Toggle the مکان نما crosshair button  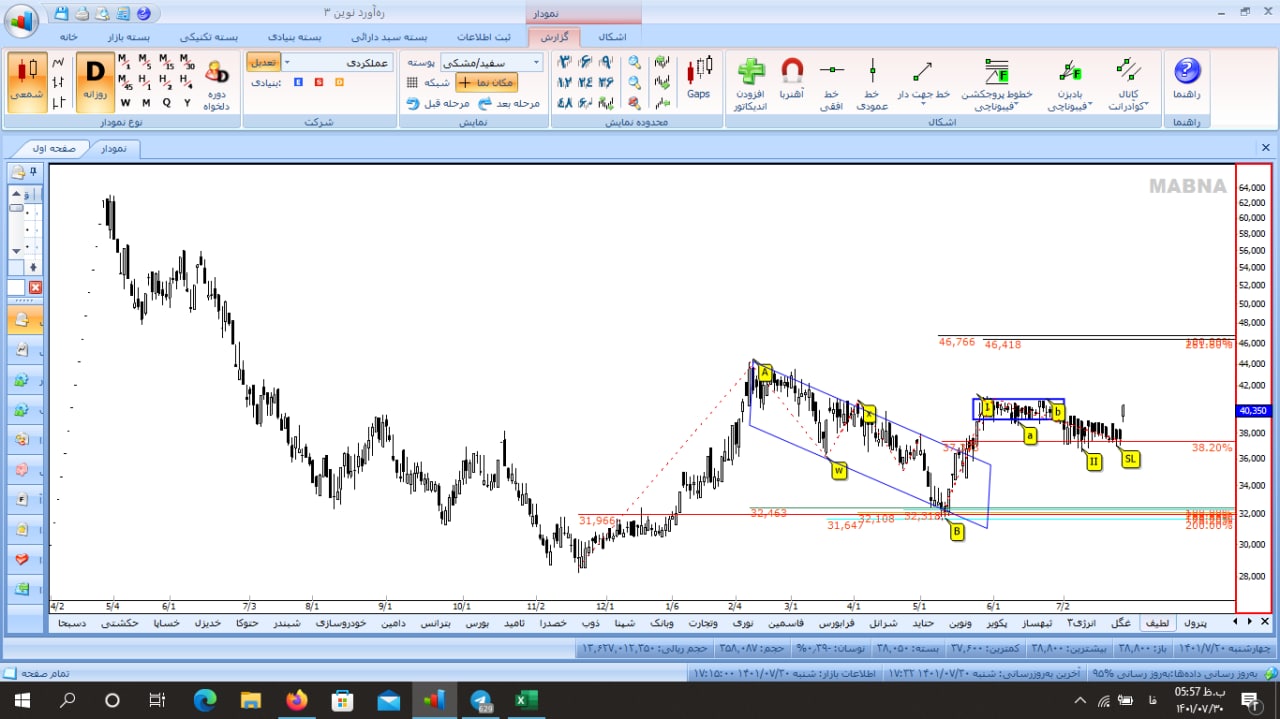[x=486, y=83]
